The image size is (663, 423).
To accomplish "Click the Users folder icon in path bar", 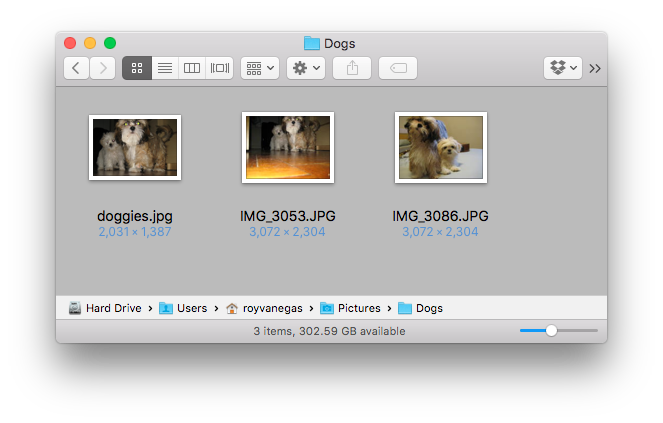I will (x=166, y=308).
